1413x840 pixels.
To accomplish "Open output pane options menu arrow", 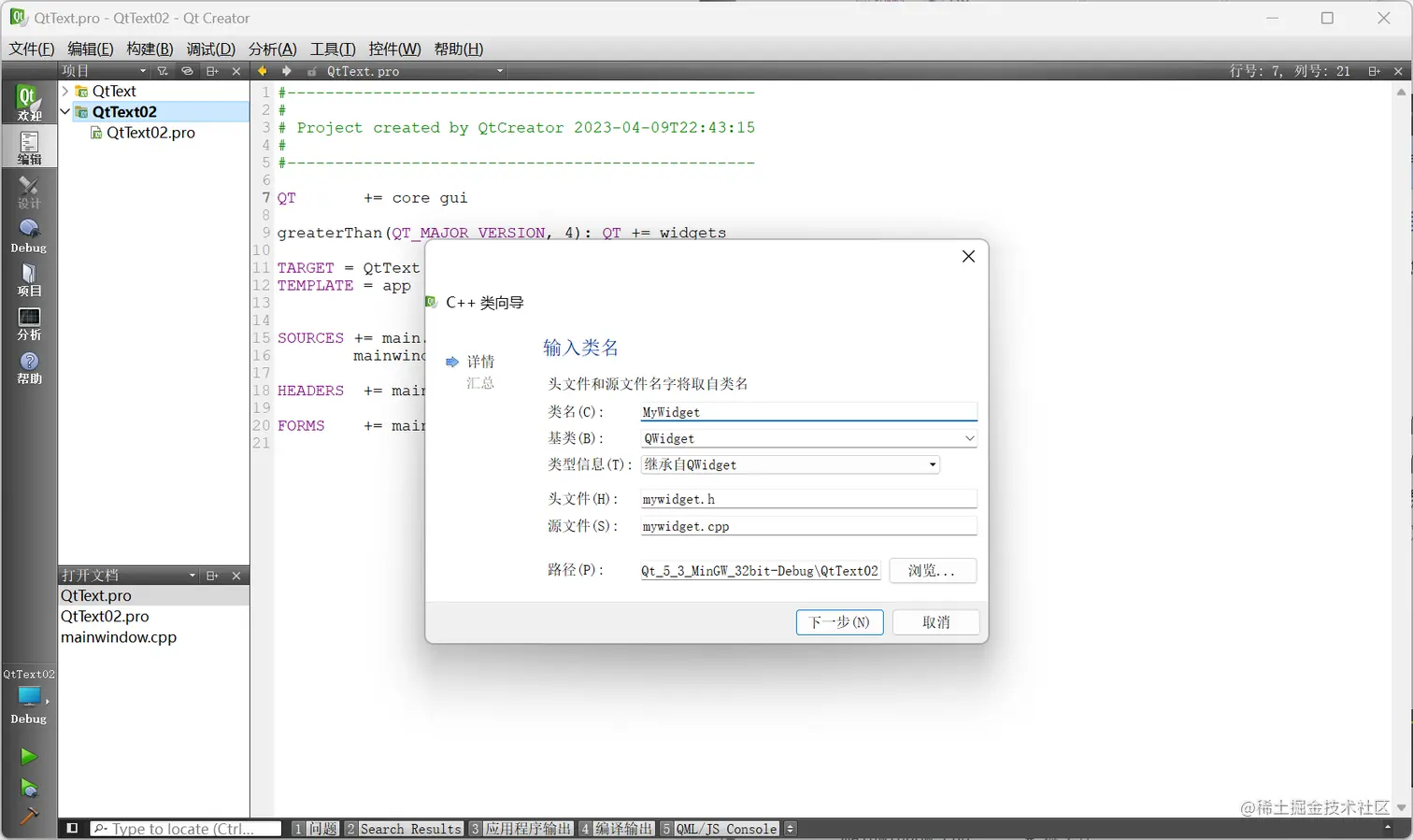I will (x=791, y=829).
